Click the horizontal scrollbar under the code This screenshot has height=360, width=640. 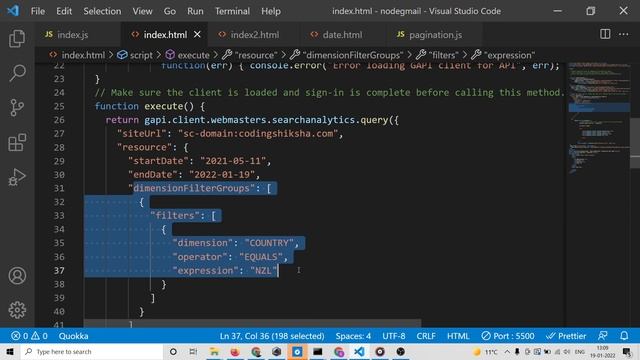tap(252, 324)
